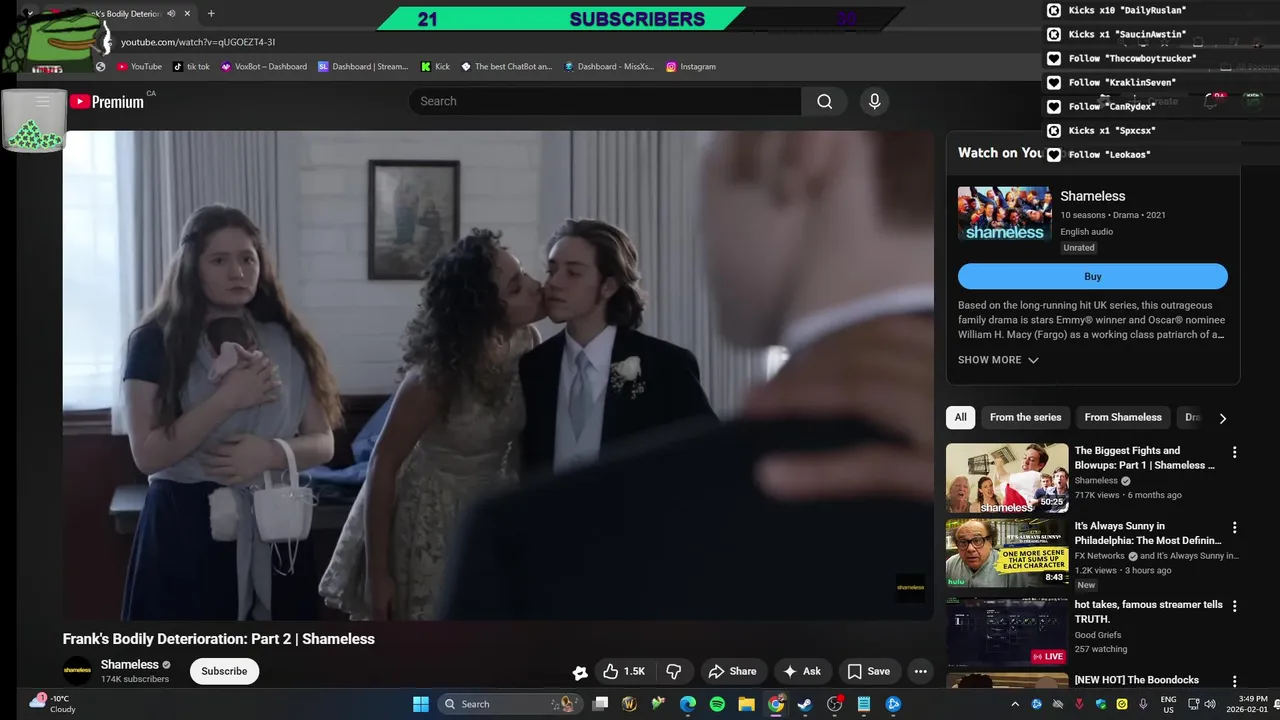Click the video title under player

[x=219, y=639]
